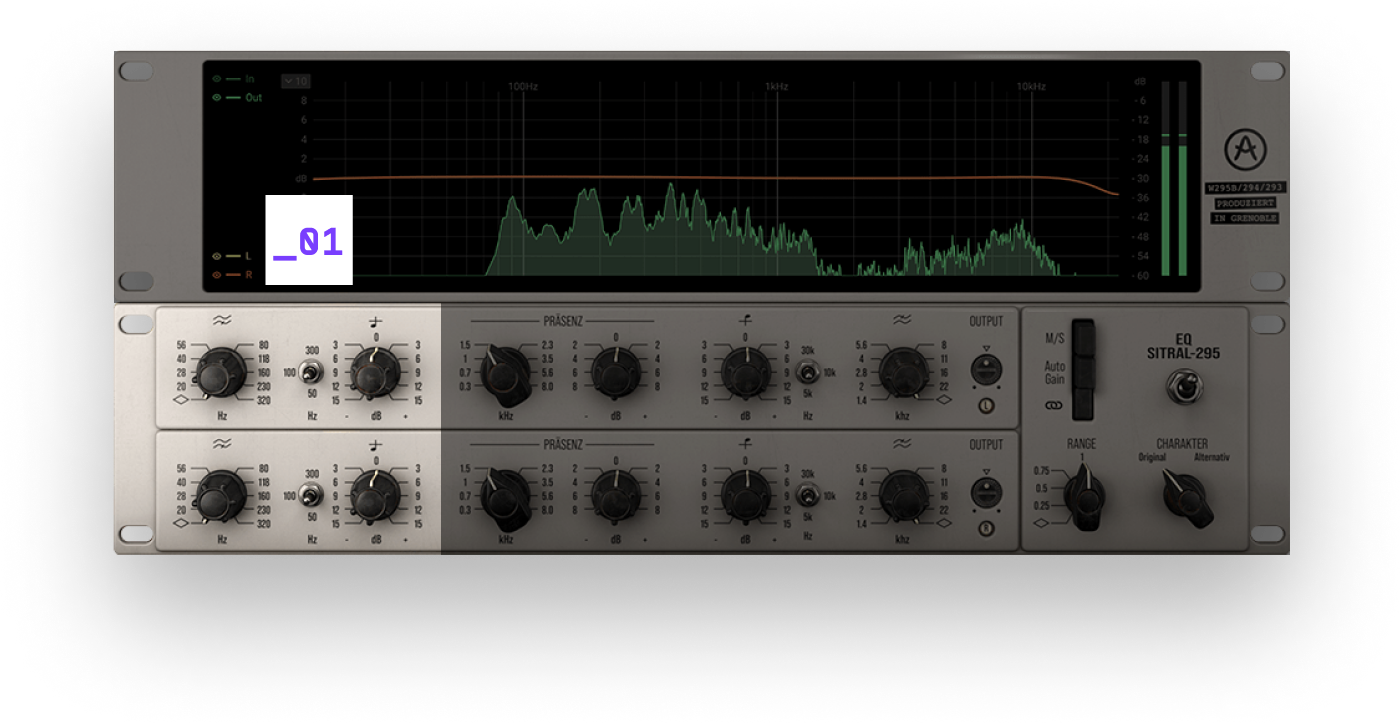Hide the R channel EQ curve
Screen dimensions: 1400x723
coord(216,274)
